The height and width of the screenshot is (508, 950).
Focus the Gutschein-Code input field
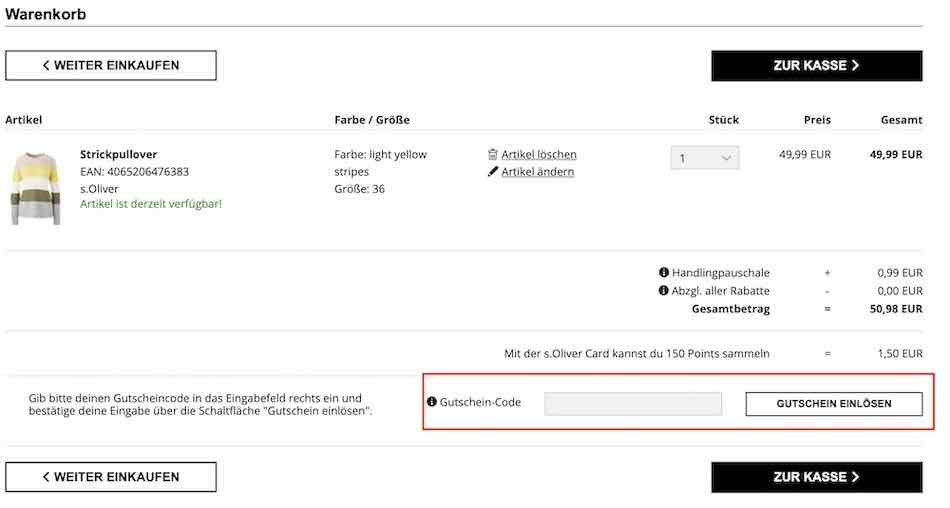(x=633, y=404)
